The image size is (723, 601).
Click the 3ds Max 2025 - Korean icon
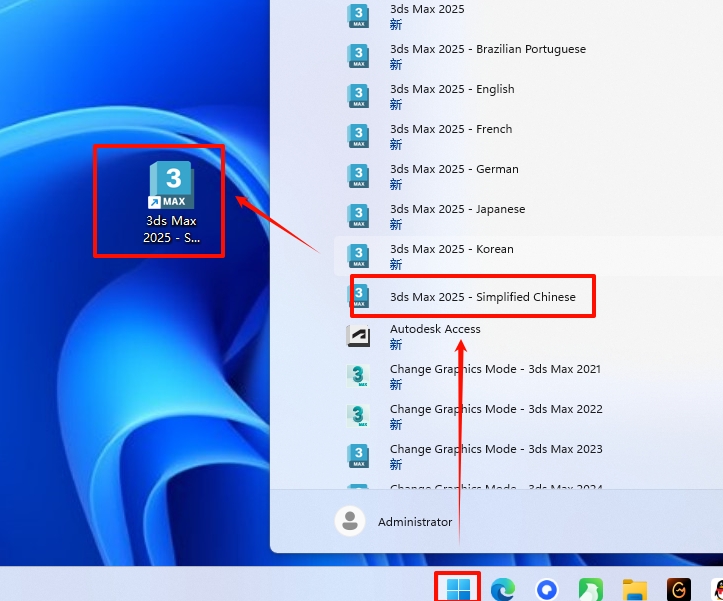tap(358, 256)
